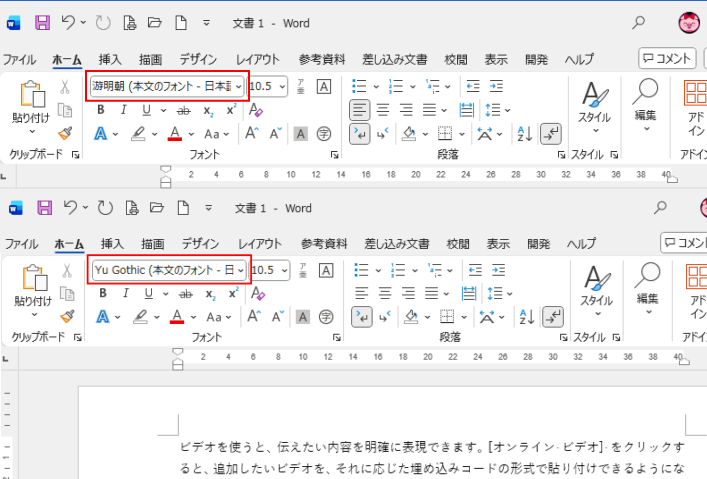Align text left in upper window
Image resolution: width=707 pixels, height=479 pixels.
tap(359, 110)
